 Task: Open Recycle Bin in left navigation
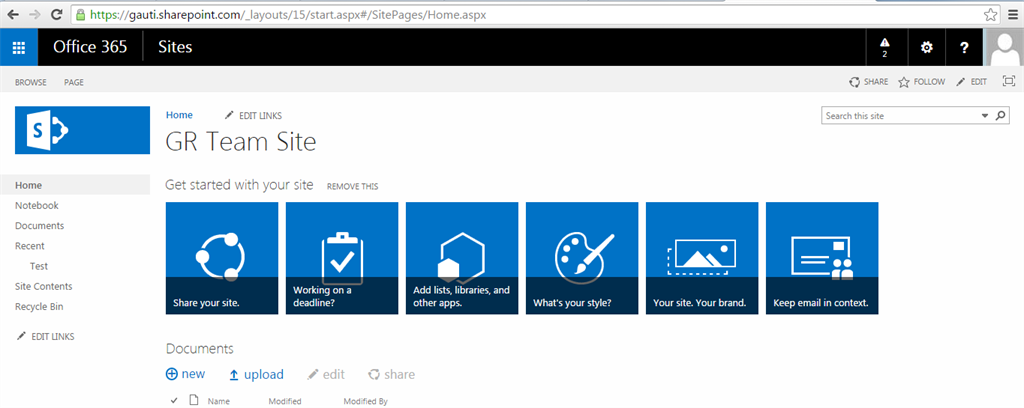coord(39,307)
